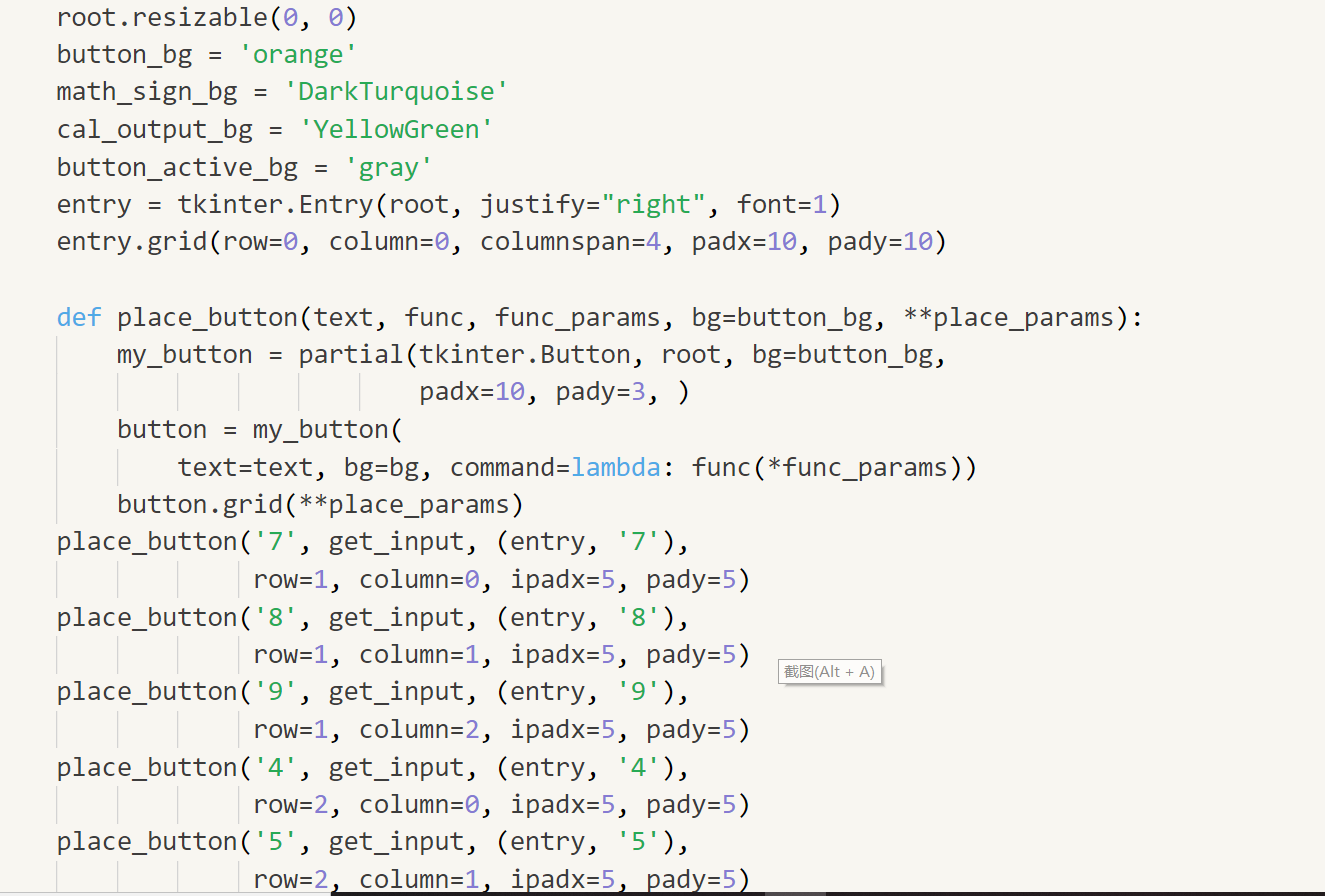
Task: Click tkinter.Entry in the entry assignment
Action: [x=275, y=205]
